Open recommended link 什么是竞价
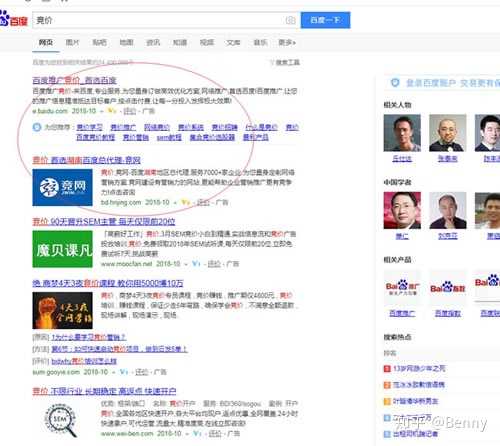Image resolution: width=500 pixels, height=446 pixels. [x=261, y=127]
